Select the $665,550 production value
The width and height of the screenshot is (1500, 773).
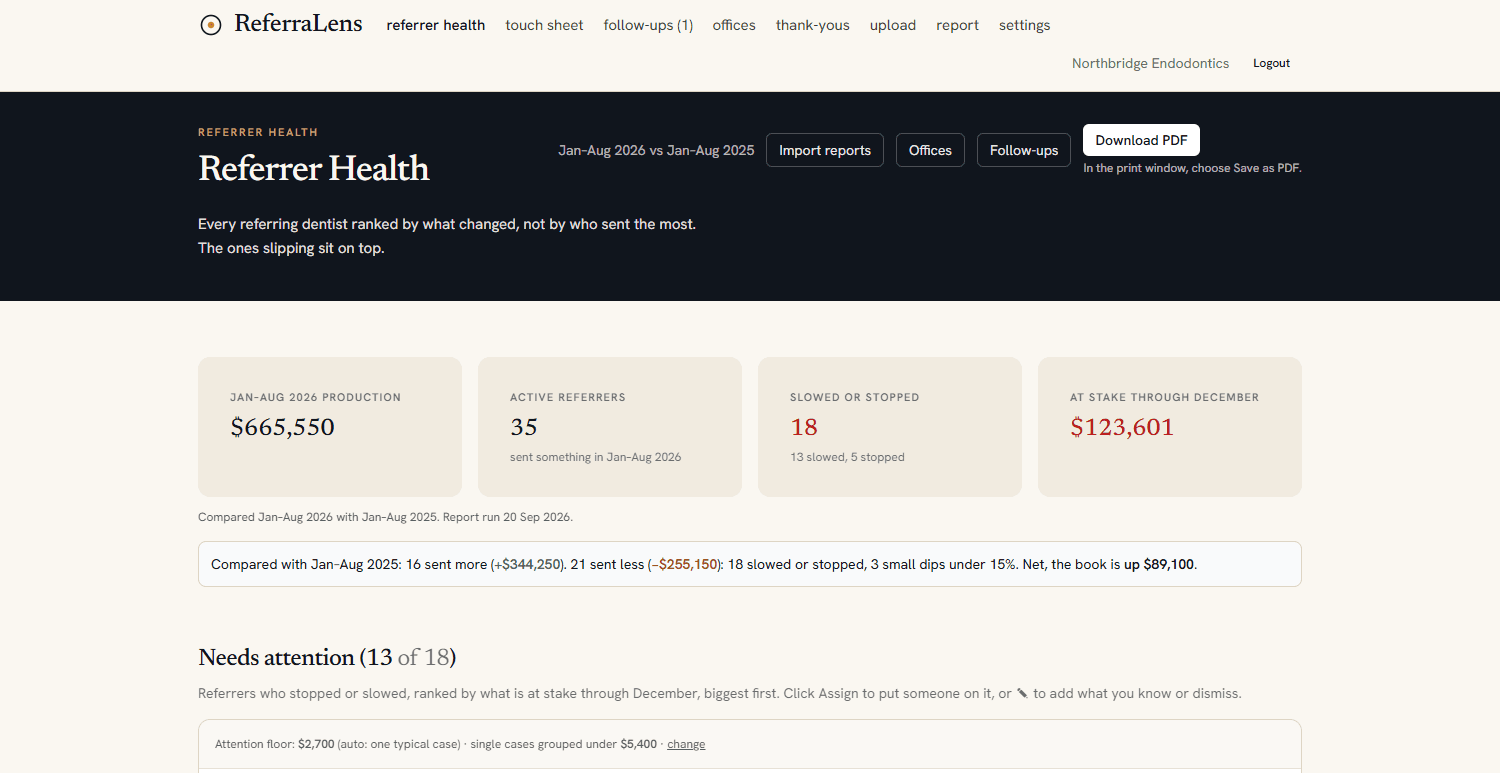click(282, 427)
